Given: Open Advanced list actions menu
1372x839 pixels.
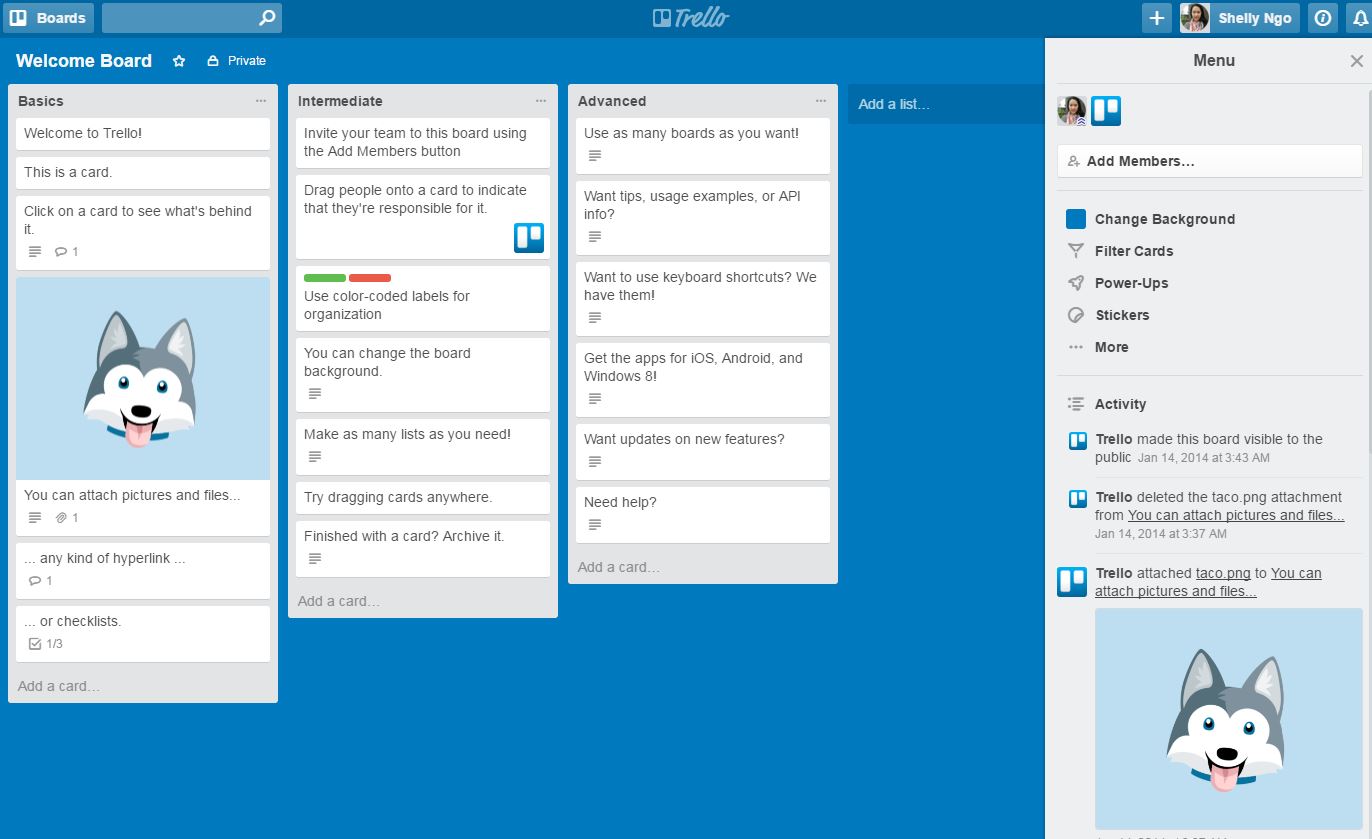Looking at the screenshot, I should (821, 101).
